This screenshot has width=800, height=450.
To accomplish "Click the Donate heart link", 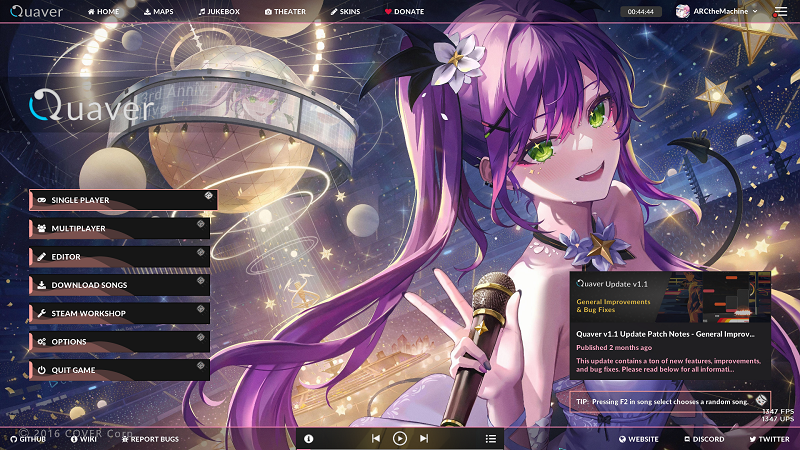I will [x=404, y=11].
